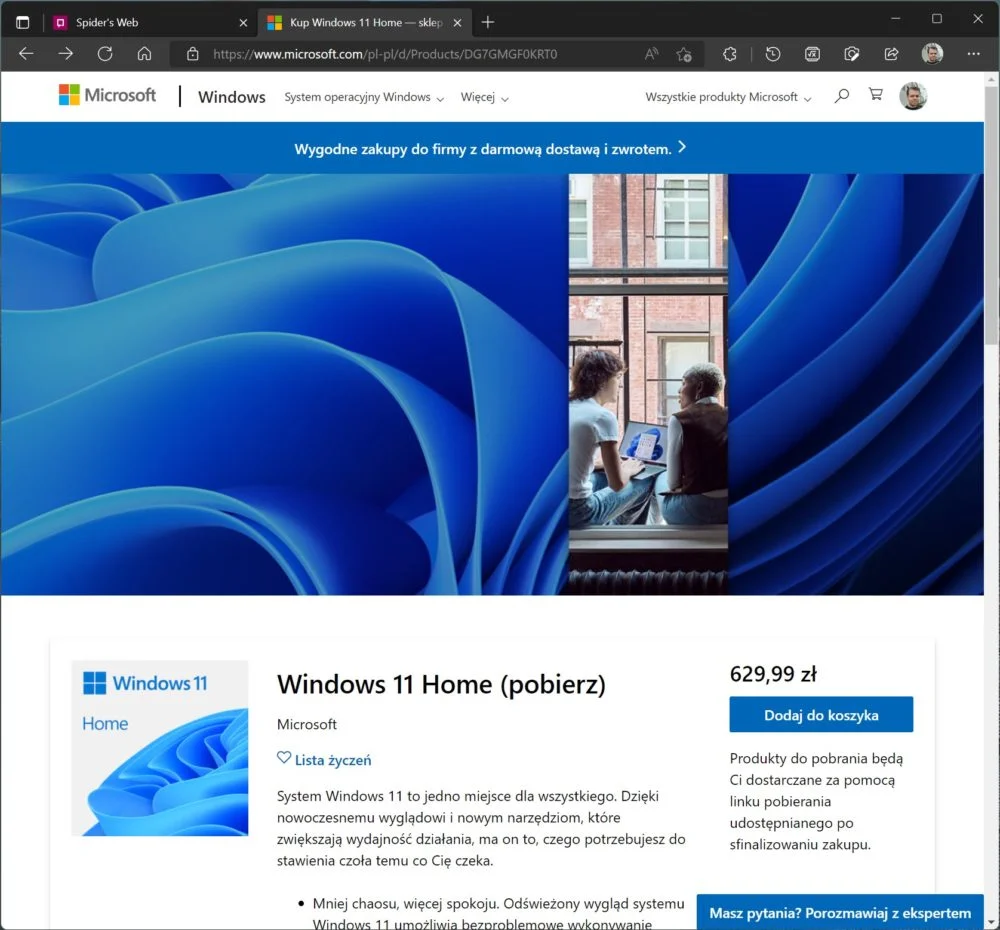Add product to Lista życzeń

coord(324,760)
